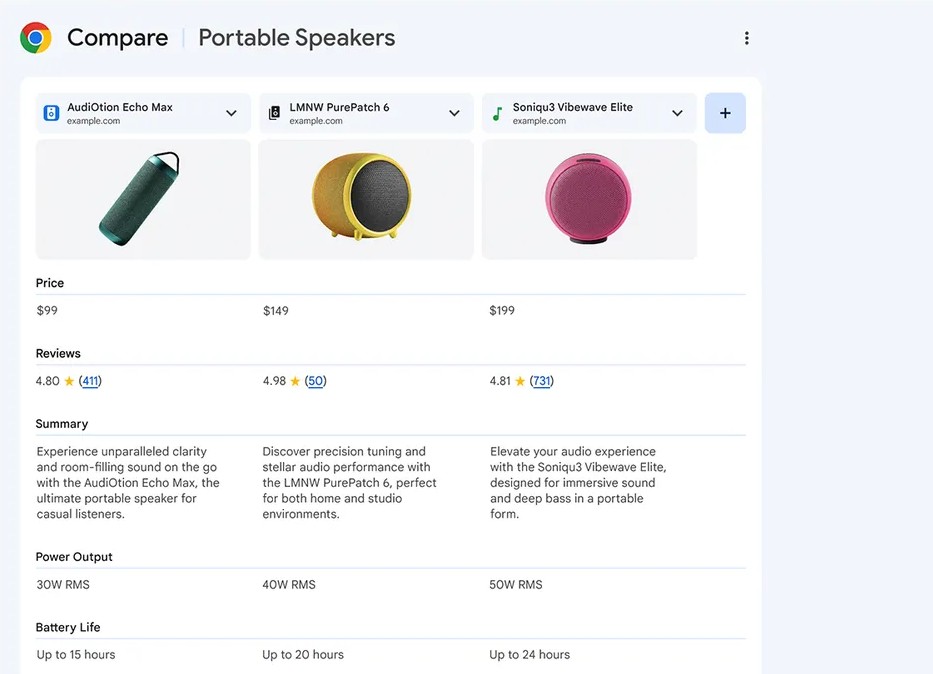Open the 731 reviews link

point(542,381)
